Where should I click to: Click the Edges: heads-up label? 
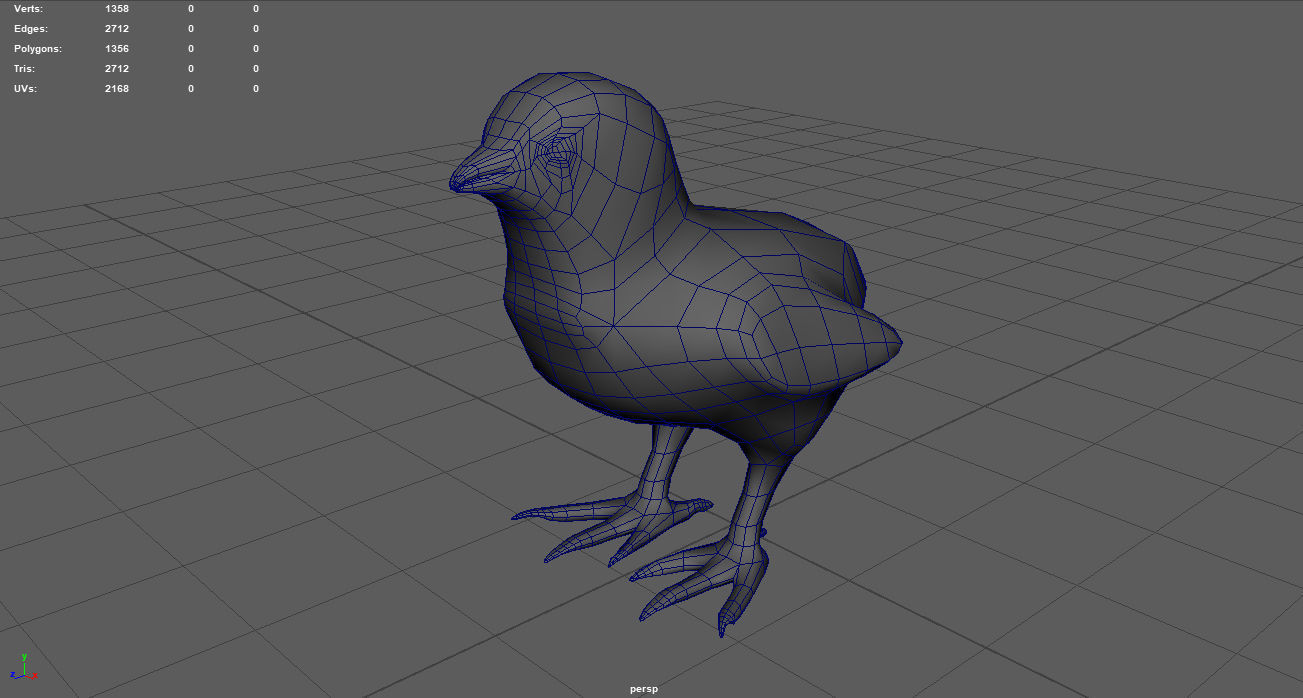click(x=30, y=28)
